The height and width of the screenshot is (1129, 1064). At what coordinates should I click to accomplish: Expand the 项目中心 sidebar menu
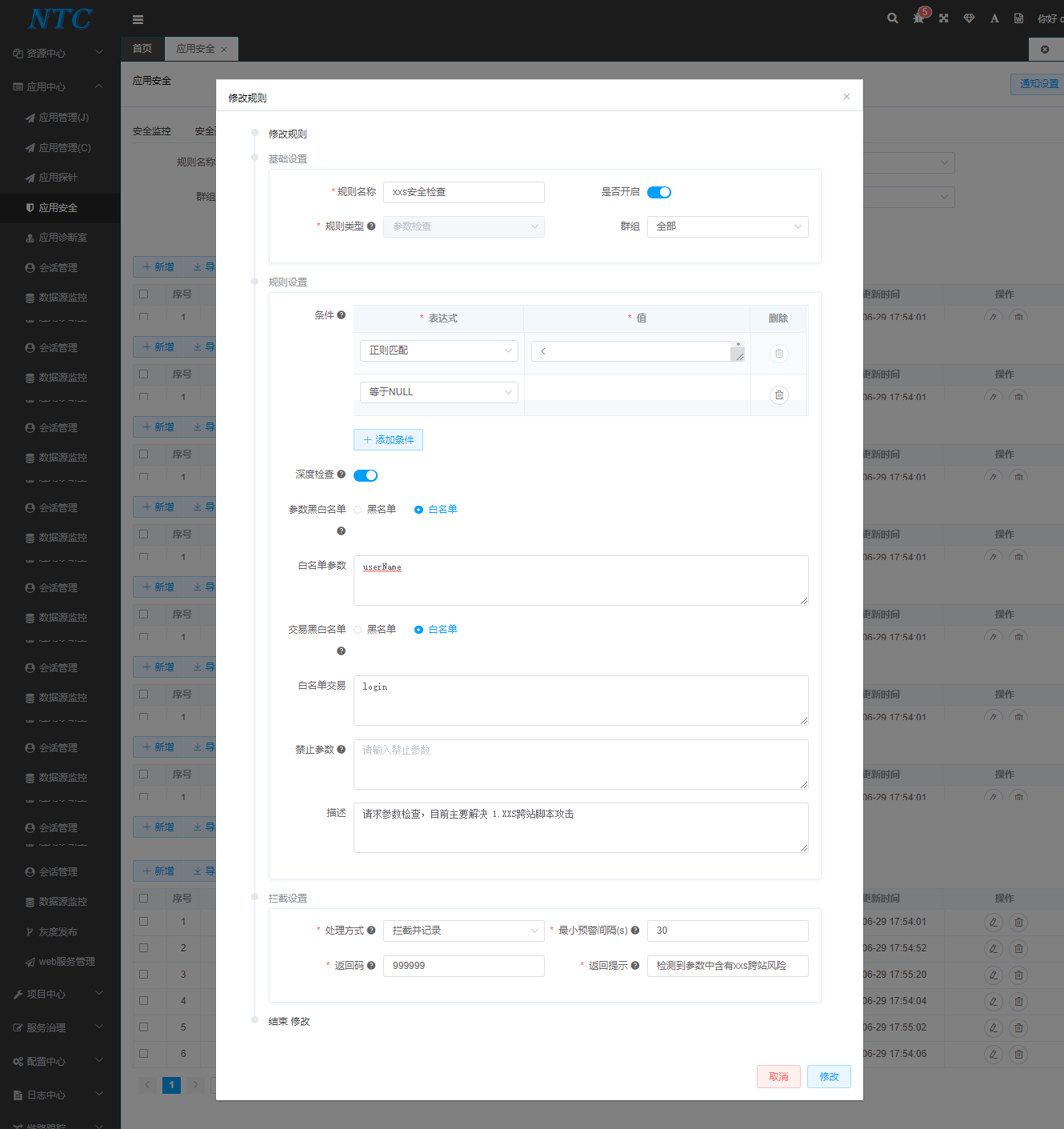pyautogui.click(x=60, y=994)
